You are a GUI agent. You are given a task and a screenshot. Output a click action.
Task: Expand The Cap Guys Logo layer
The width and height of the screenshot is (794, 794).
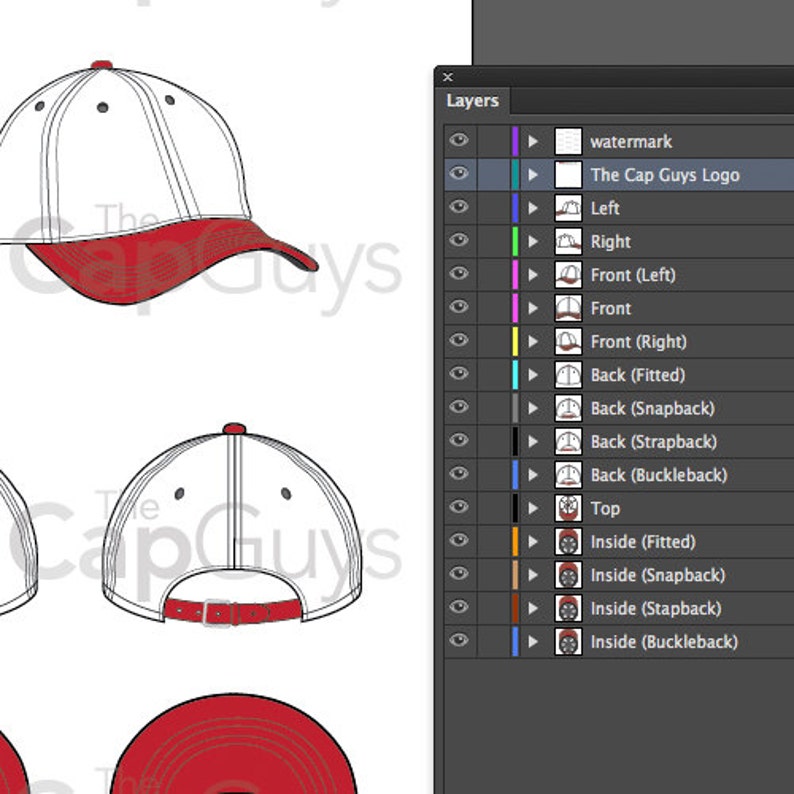point(533,175)
